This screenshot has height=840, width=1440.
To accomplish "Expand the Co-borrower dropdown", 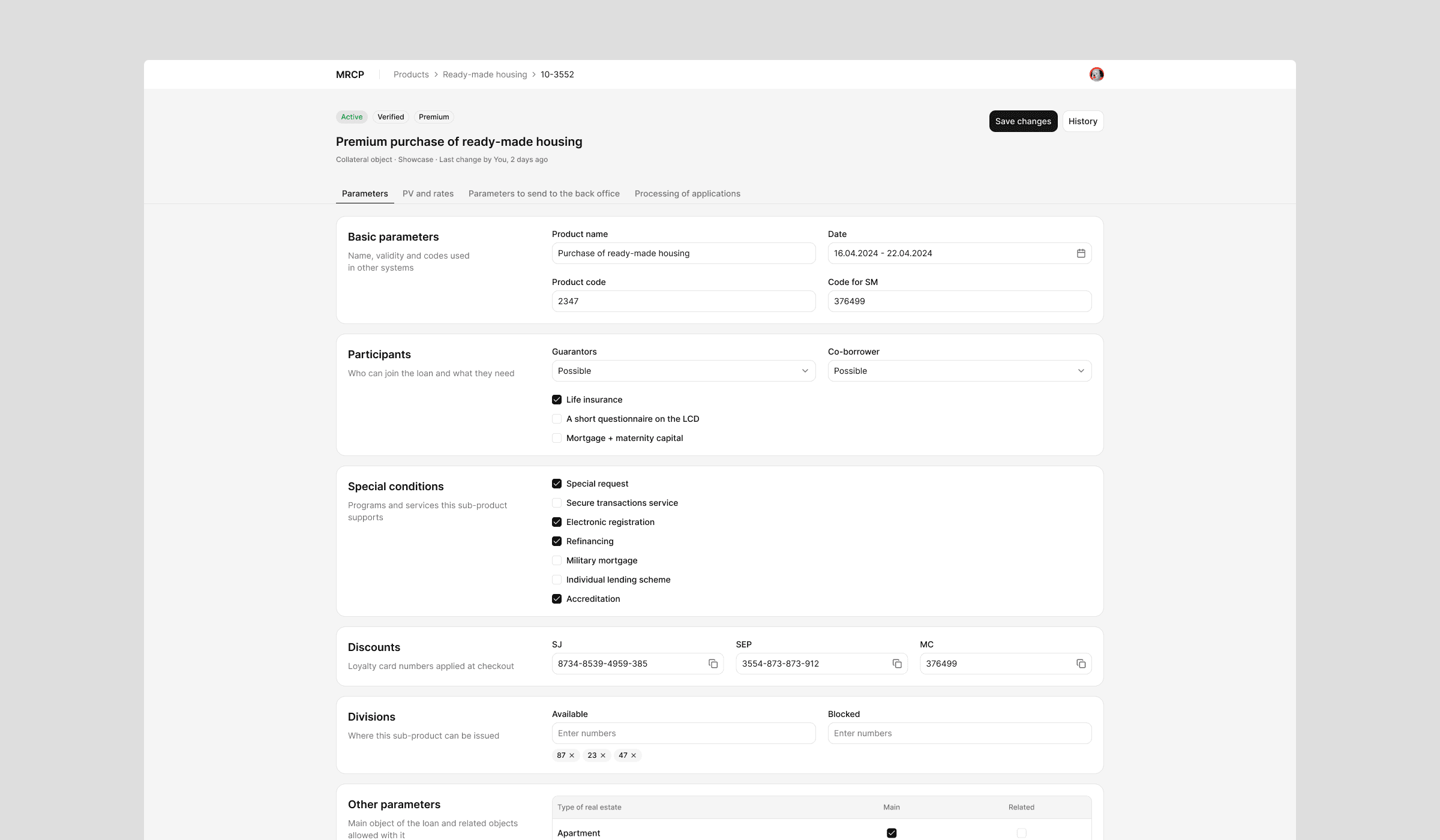I will (959, 371).
